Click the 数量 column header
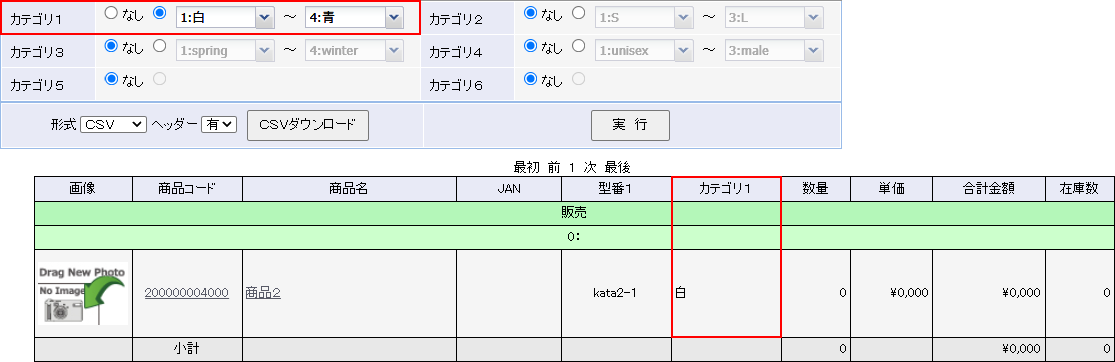This screenshot has height=362, width=1115. point(815,188)
